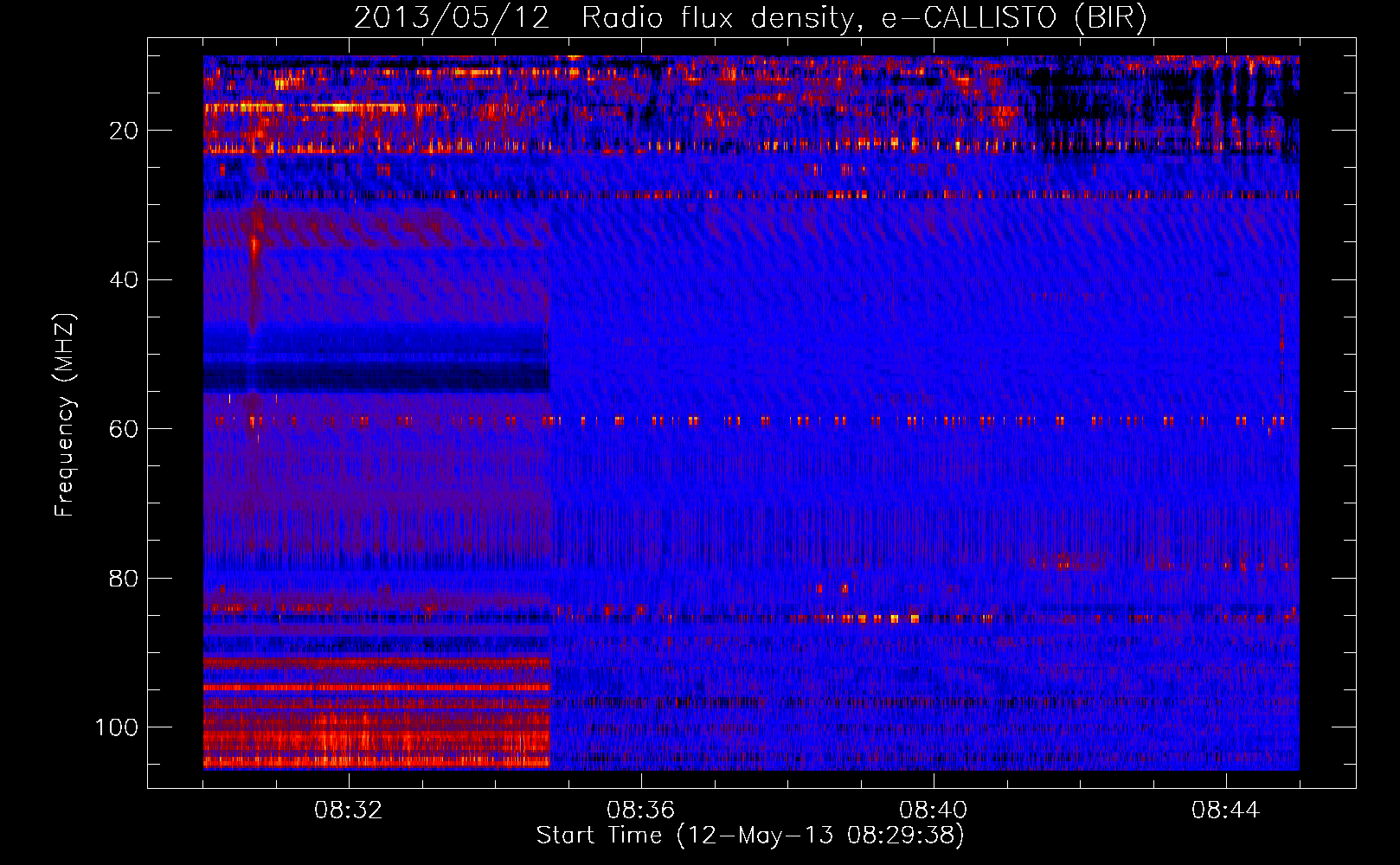
Task: Click the 08:32 time tick label
Action: click(x=349, y=811)
